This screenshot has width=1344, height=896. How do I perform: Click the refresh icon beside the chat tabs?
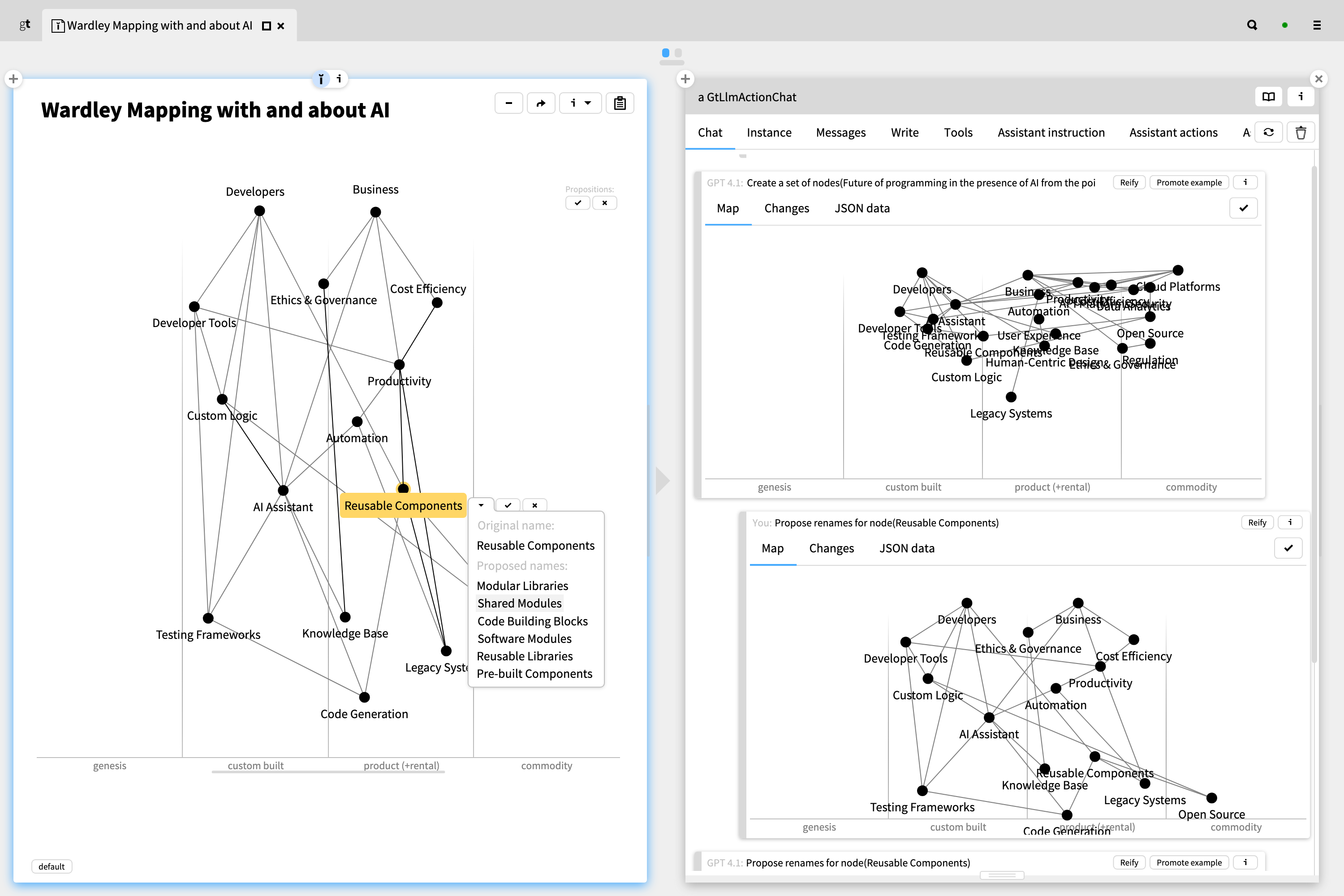(1269, 133)
